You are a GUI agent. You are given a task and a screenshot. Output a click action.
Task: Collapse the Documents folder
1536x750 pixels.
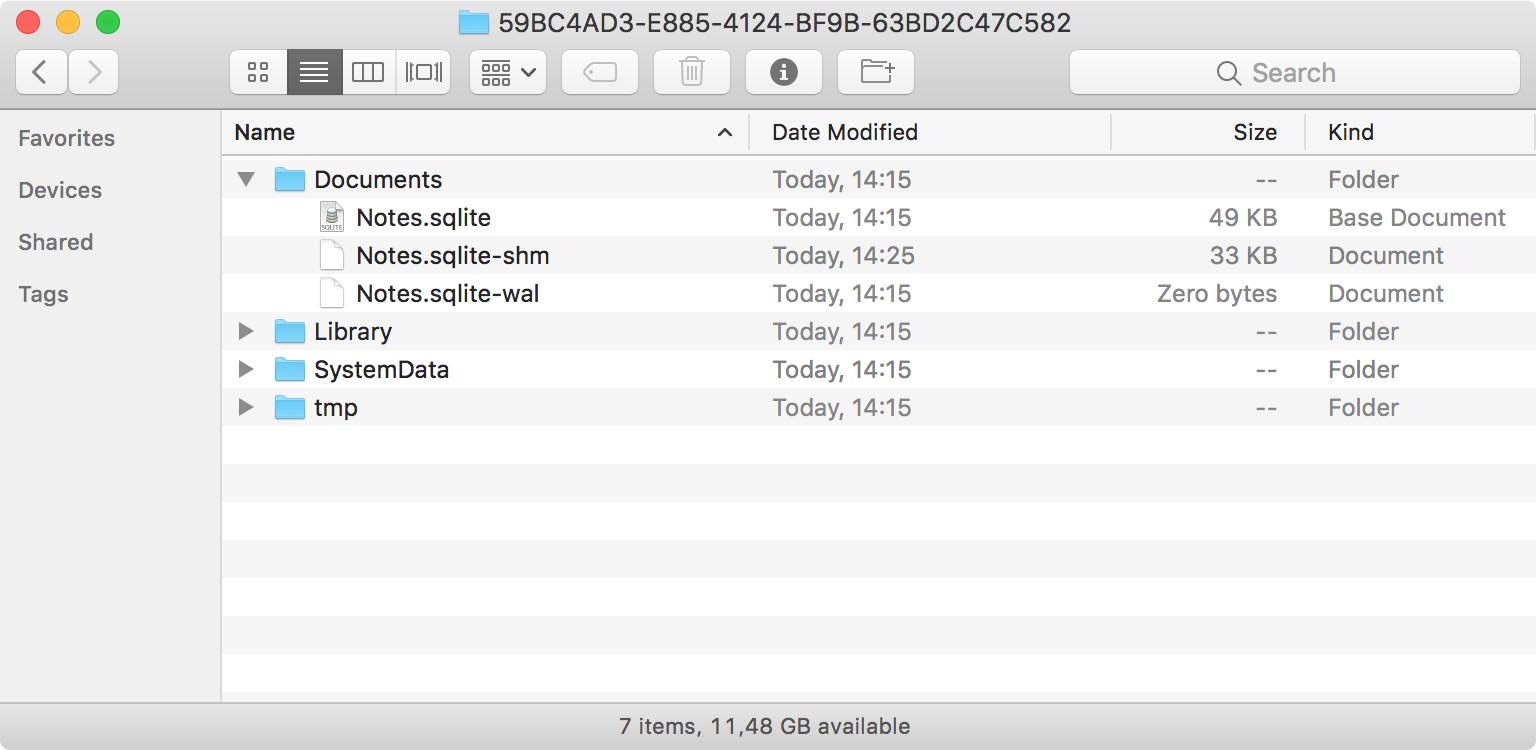[x=245, y=179]
